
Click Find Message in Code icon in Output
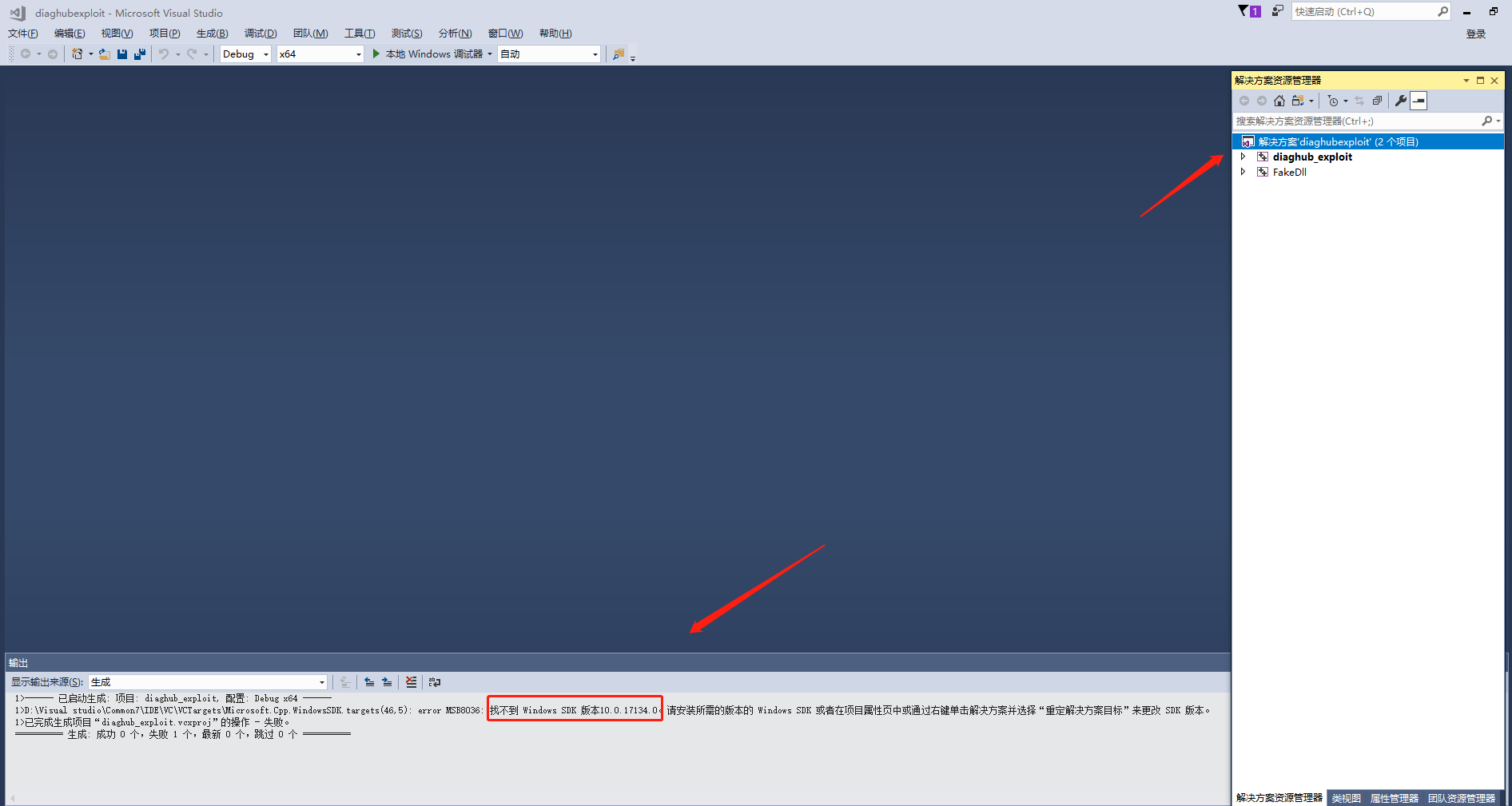345,682
